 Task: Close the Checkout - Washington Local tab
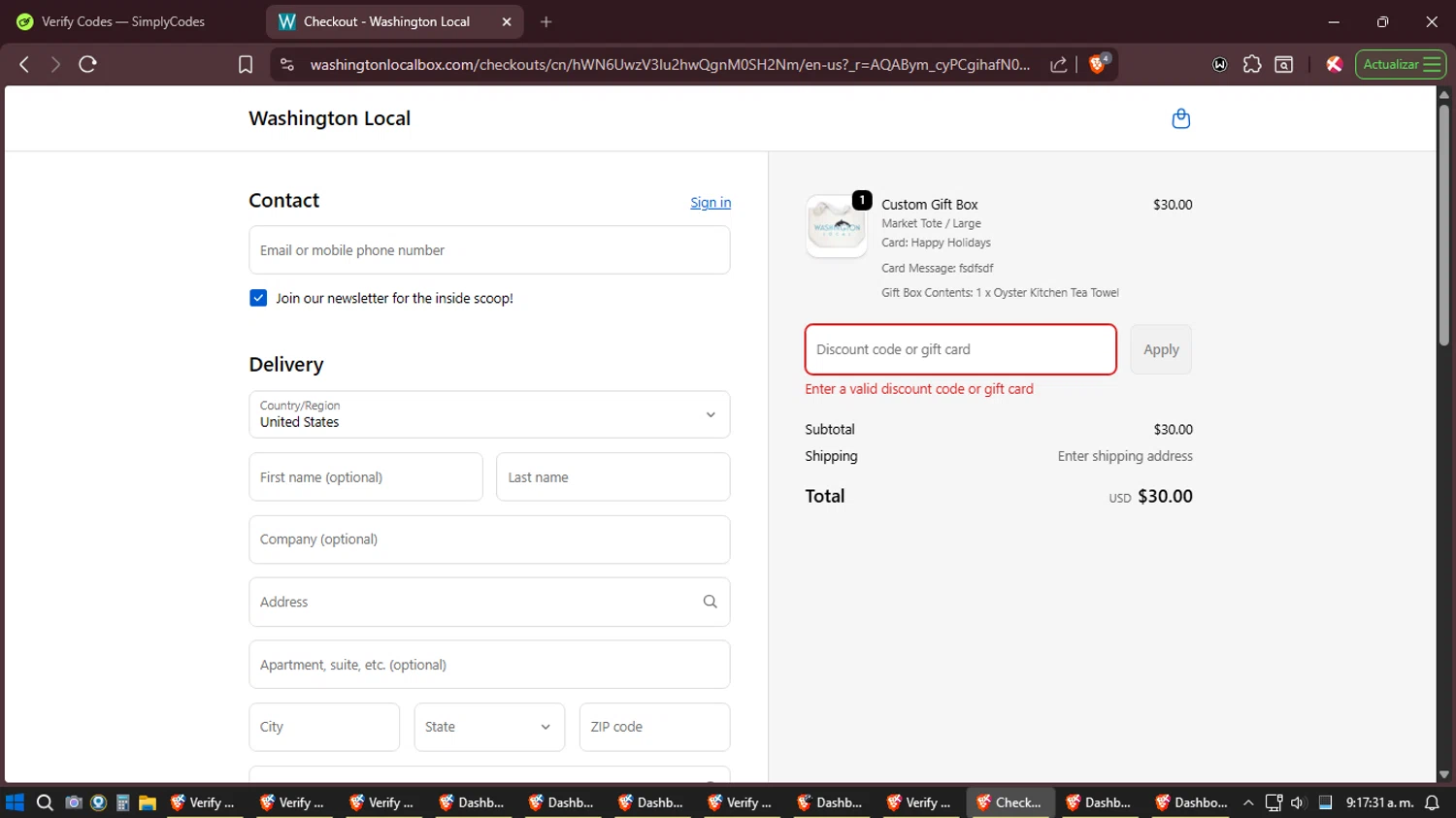(507, 21)
